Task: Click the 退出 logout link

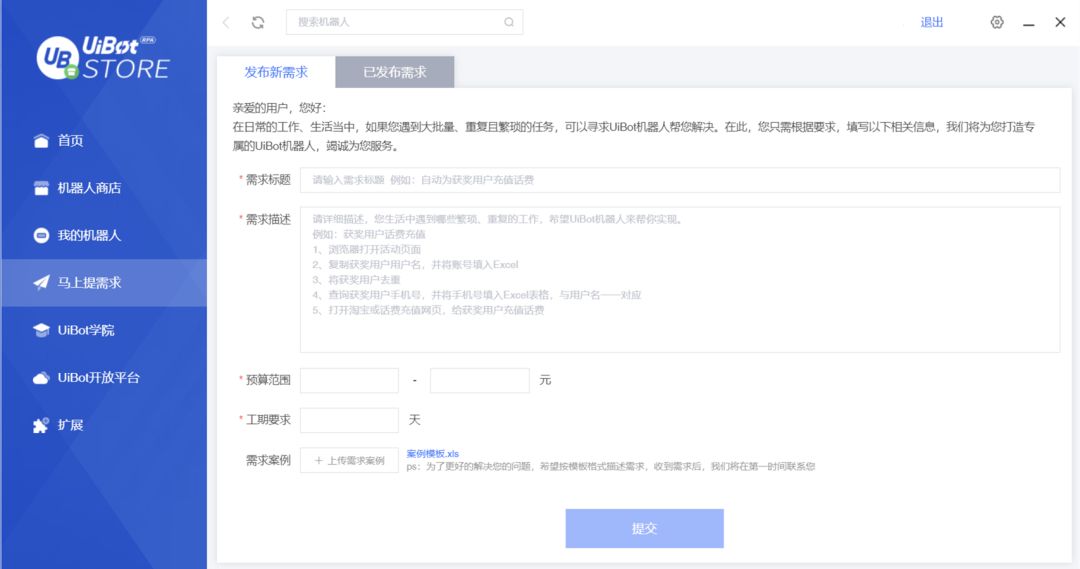Action: point(931,22)
